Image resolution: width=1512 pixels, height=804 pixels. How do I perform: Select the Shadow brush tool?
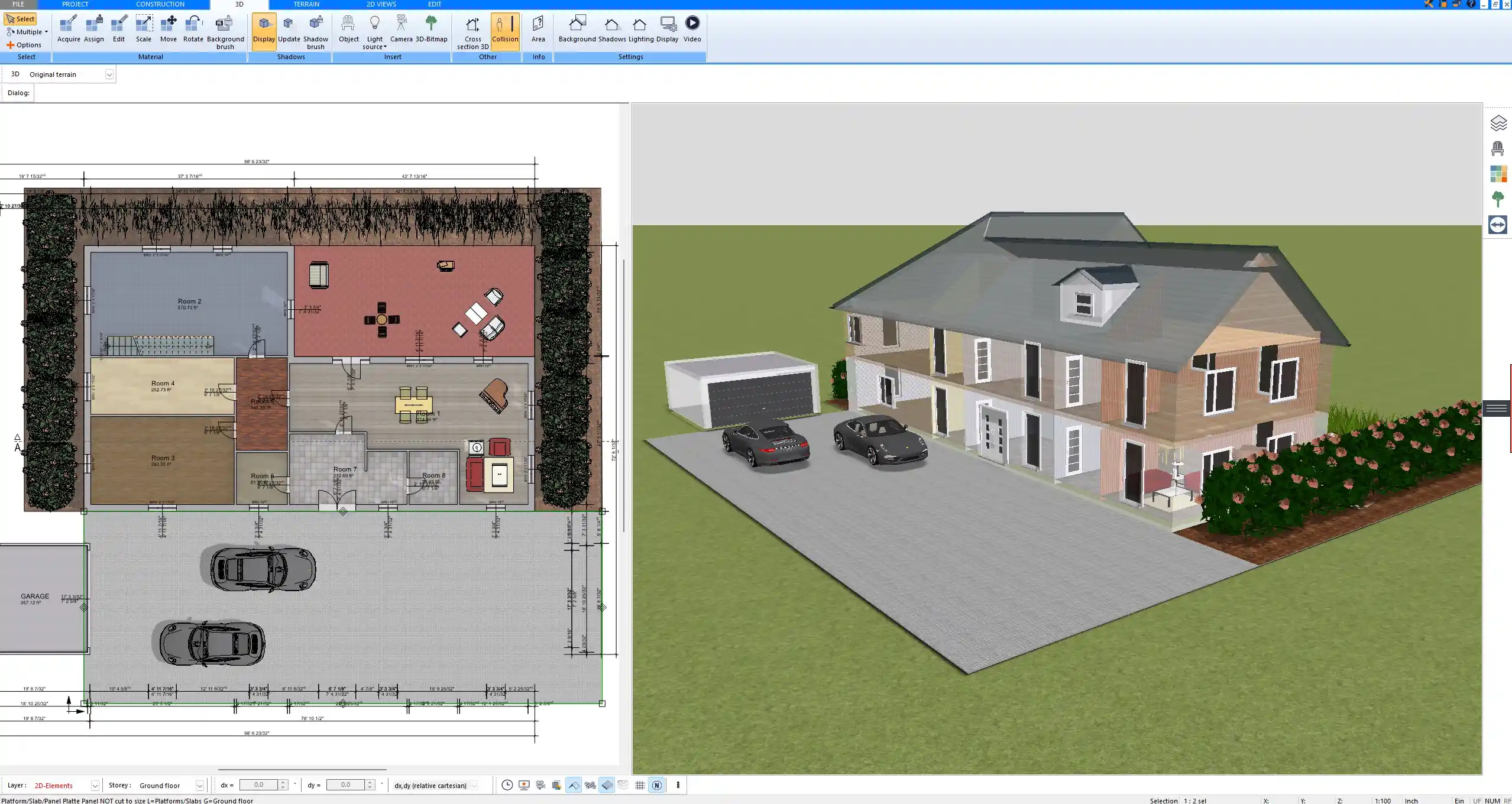point(316,33)
